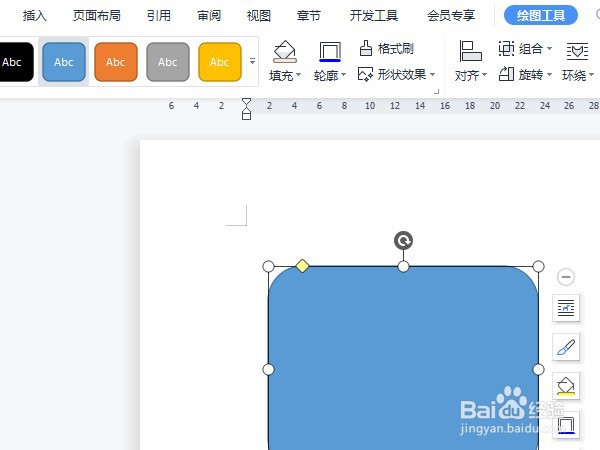Activate the 格式刷 format painter

pyautogui.click(x=386, y=49)
